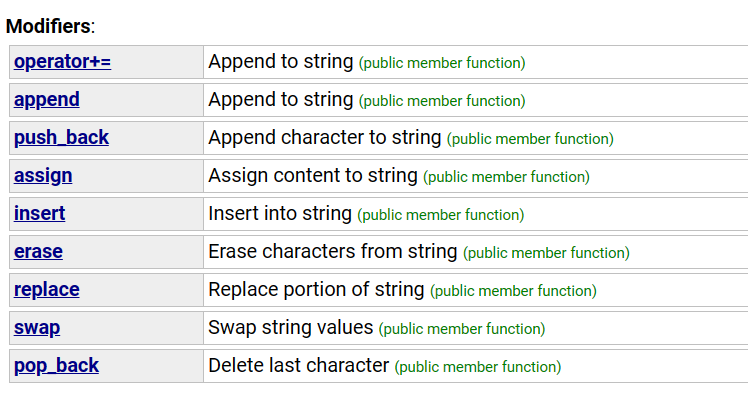Open the append function link

(47, 100)
